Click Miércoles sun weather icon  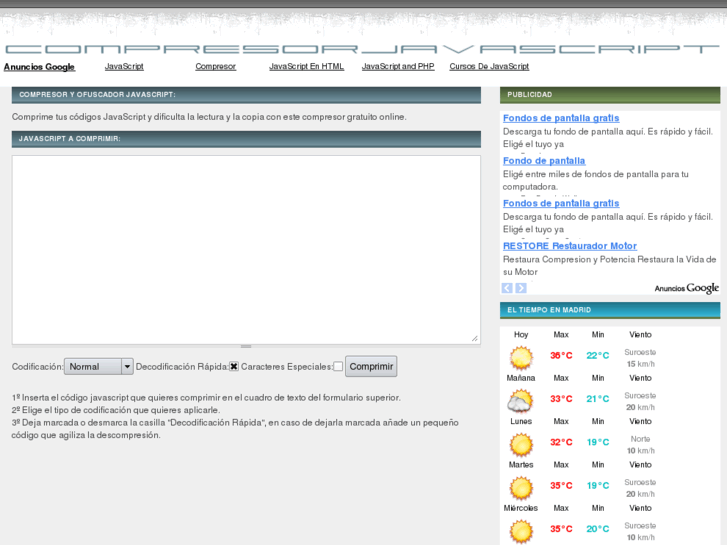(x=521, y=531)
